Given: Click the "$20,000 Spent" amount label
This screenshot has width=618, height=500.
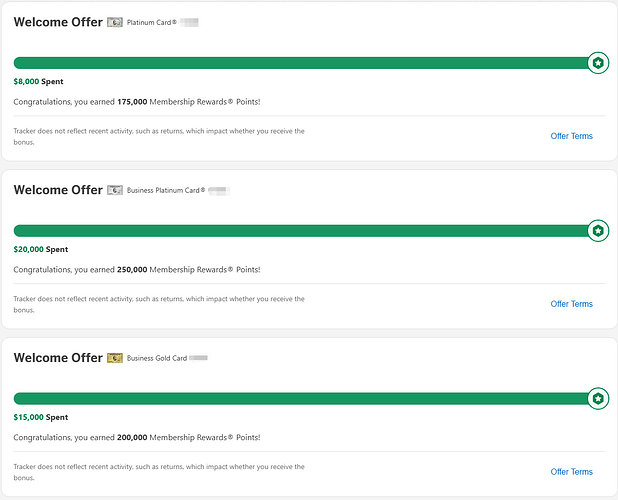Looking at the screenshot, I should [x=43, y=250].
